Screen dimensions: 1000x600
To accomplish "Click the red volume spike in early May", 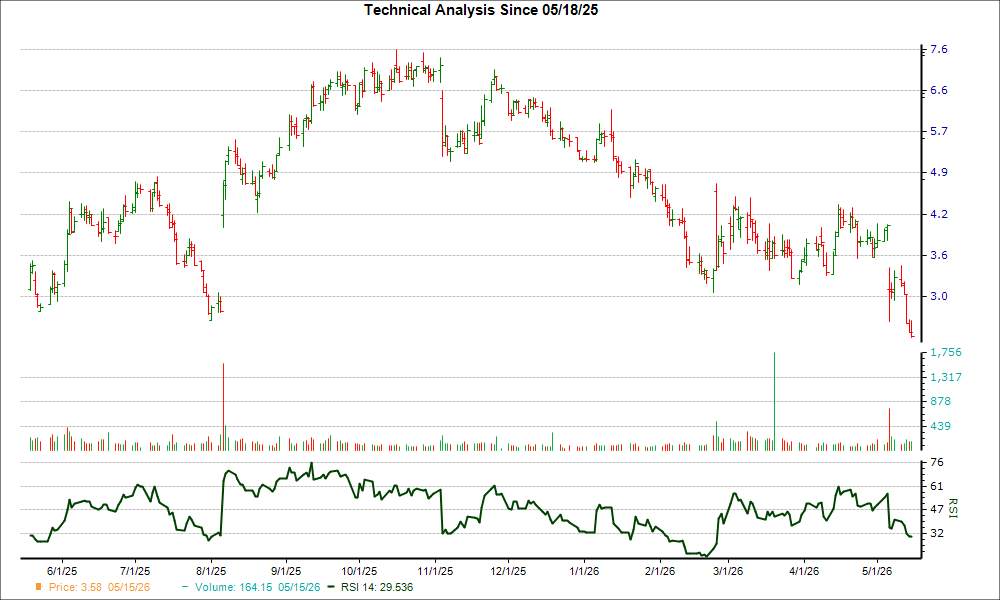I will (889, 429).
